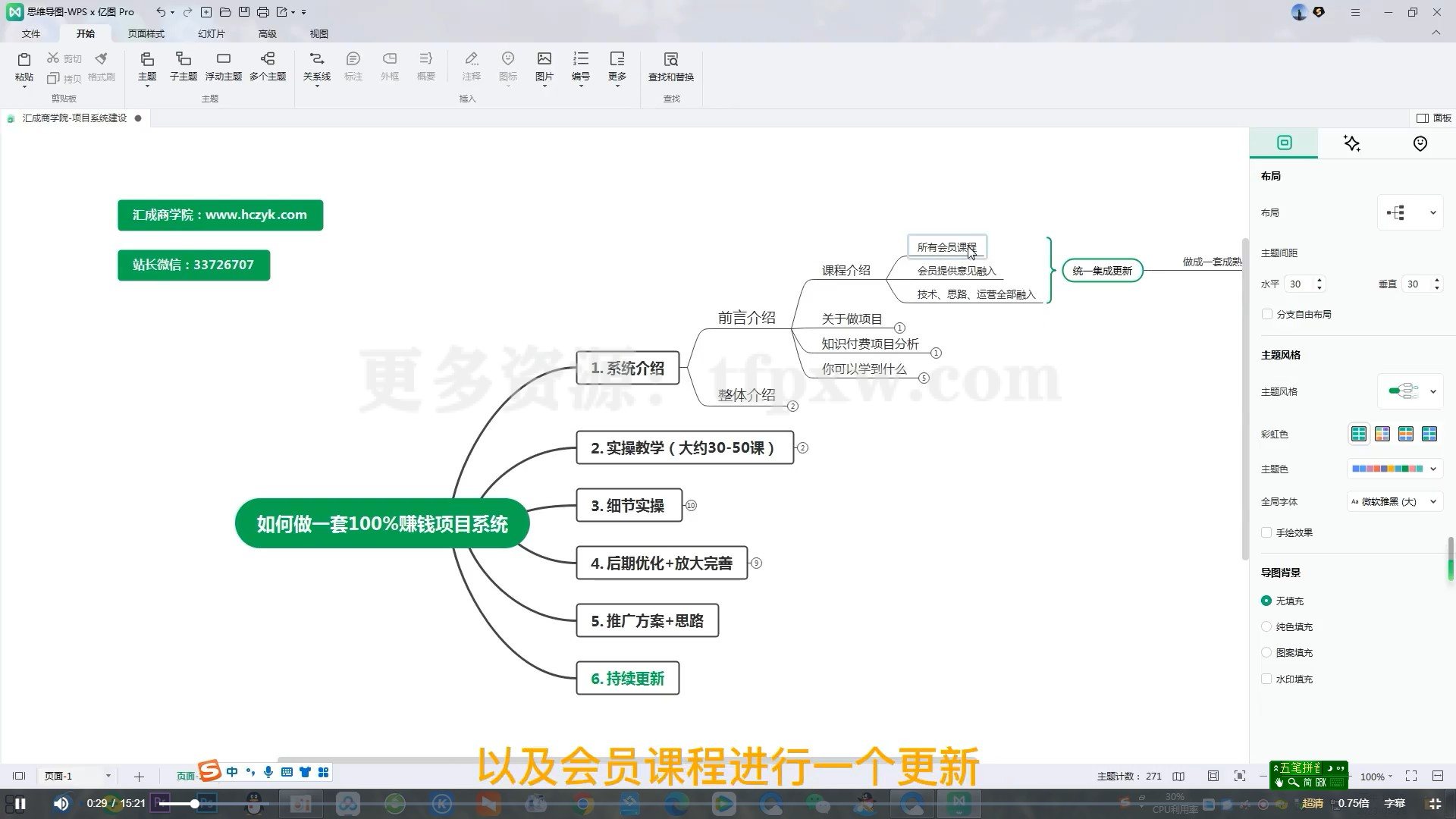Insert a 子主题 (Subtopic)
Image resolution: width=1456 pixels, height=819 pixels.
(183, 67)
